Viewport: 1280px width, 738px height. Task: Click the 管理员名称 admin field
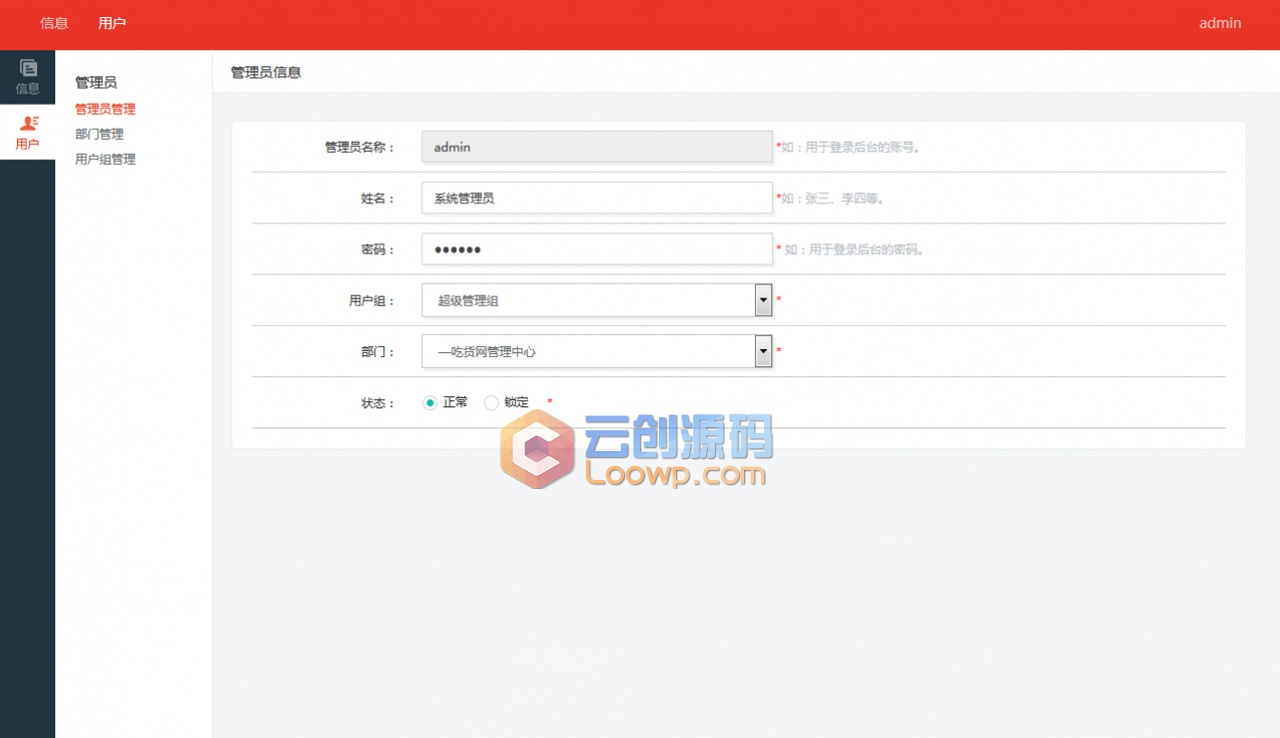(597, 147)
